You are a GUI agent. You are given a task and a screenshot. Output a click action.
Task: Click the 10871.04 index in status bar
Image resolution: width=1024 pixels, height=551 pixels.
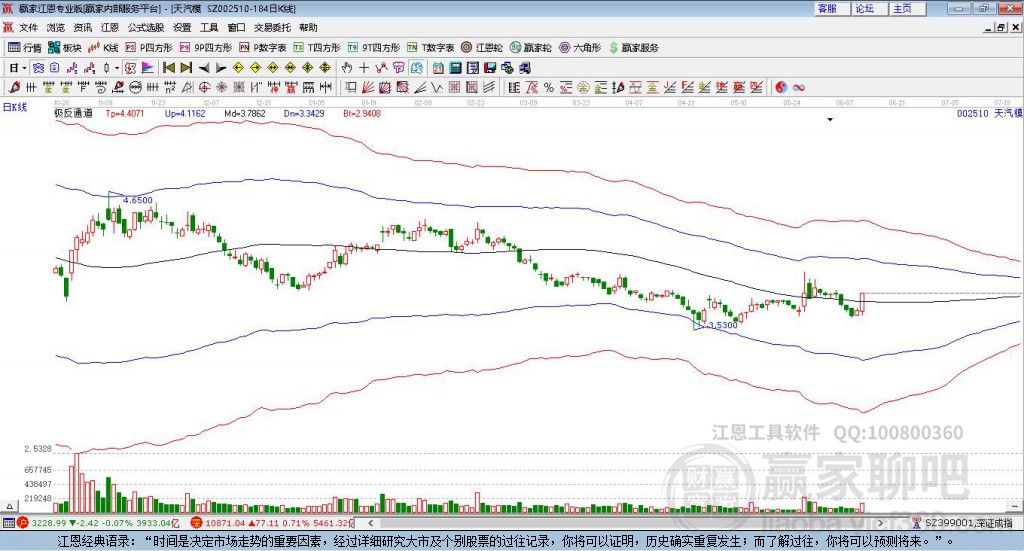pyautogui.click(x=225, y=523)
